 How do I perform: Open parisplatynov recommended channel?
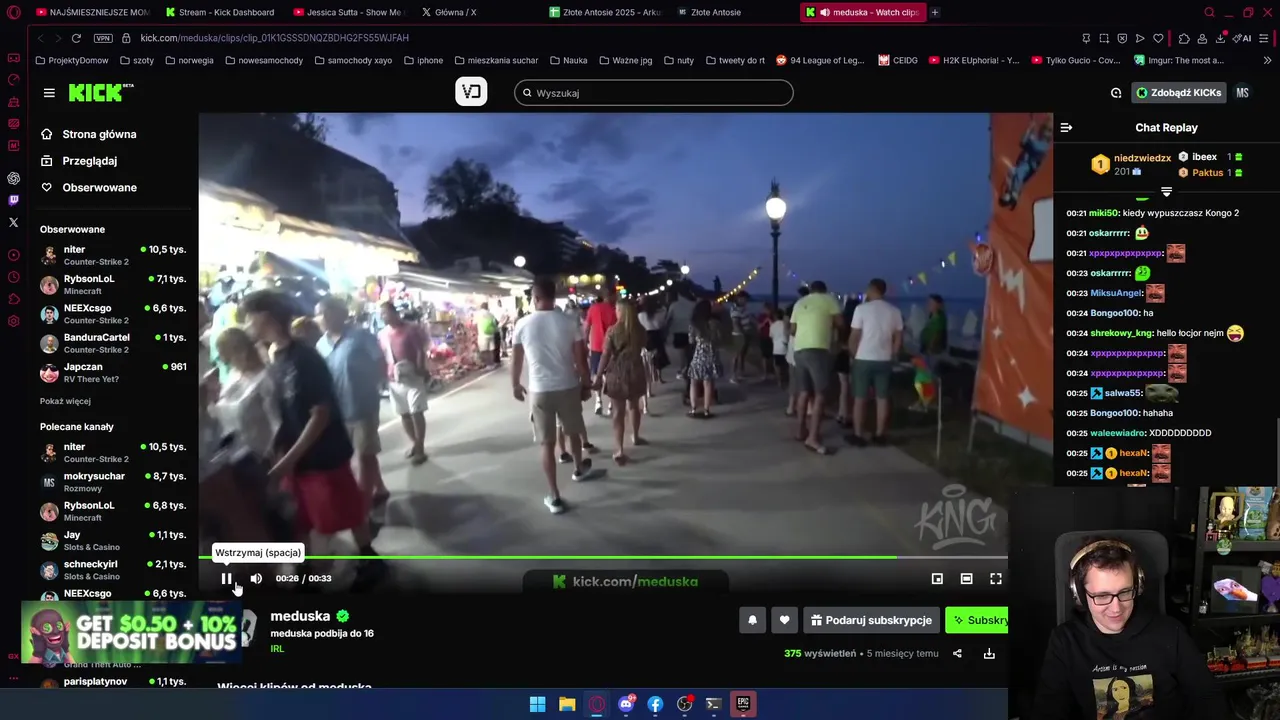coord(113,682)
